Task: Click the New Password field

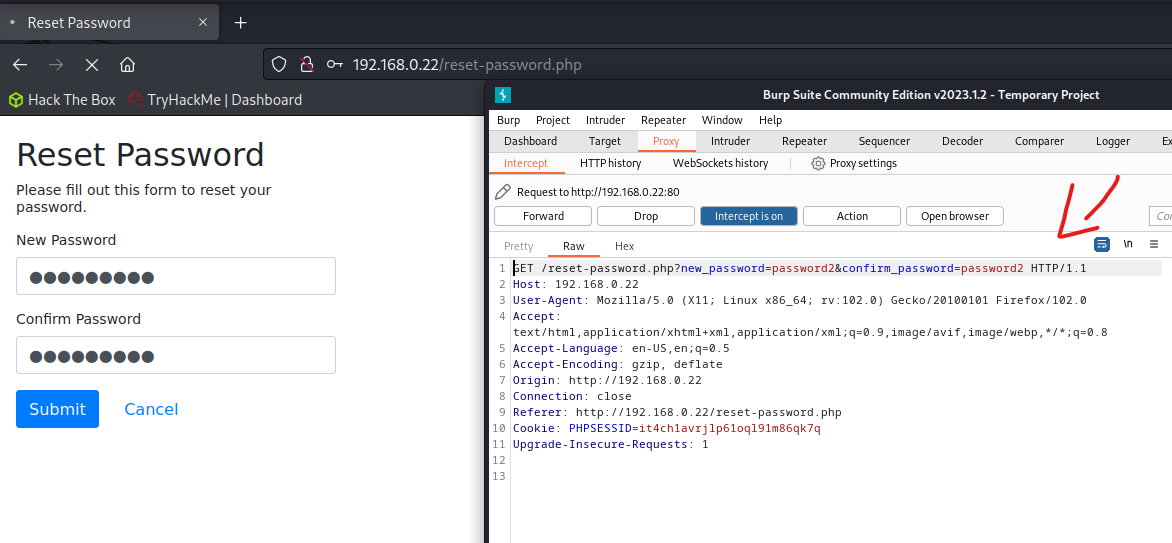Action: pyautogui.click(x=176, y=276)
